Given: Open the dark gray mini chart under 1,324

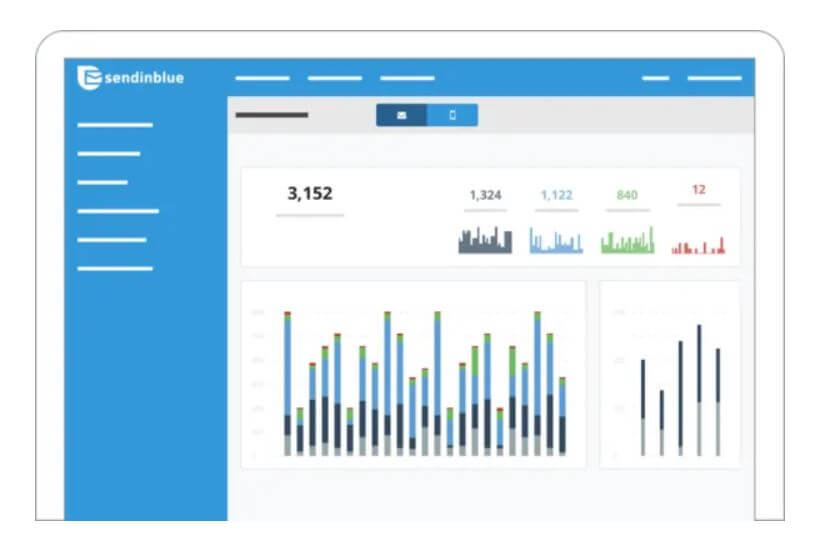Looking at the screenshot, I should [485, 241].
